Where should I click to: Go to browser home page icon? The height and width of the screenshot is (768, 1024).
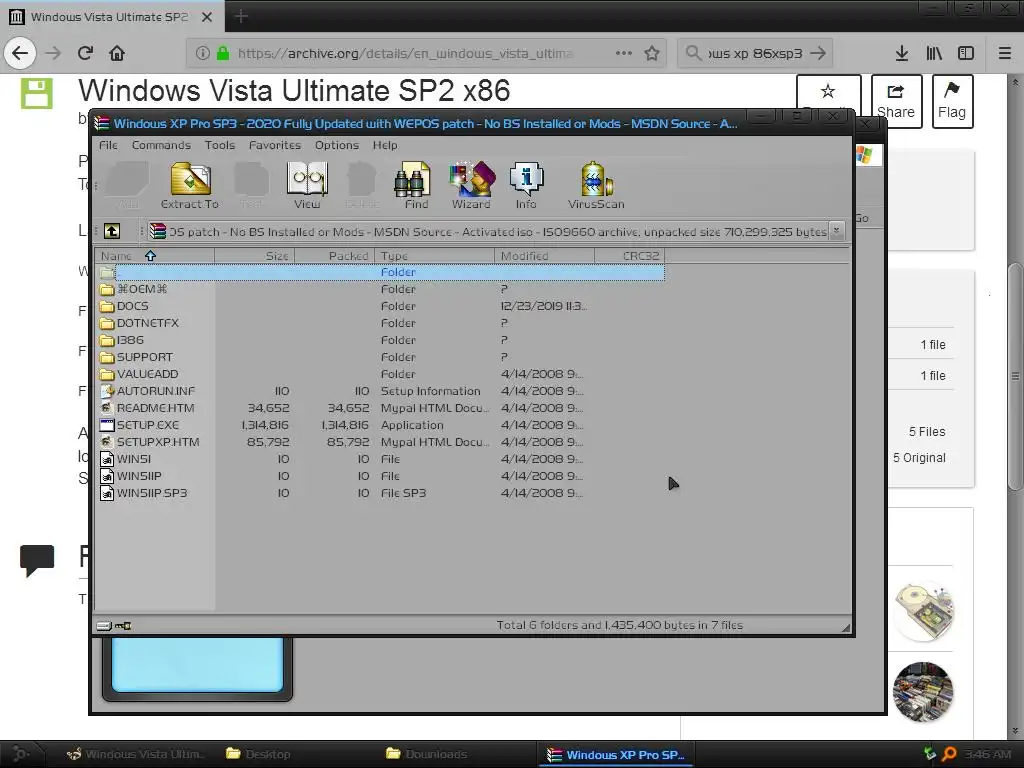(117, 53)
